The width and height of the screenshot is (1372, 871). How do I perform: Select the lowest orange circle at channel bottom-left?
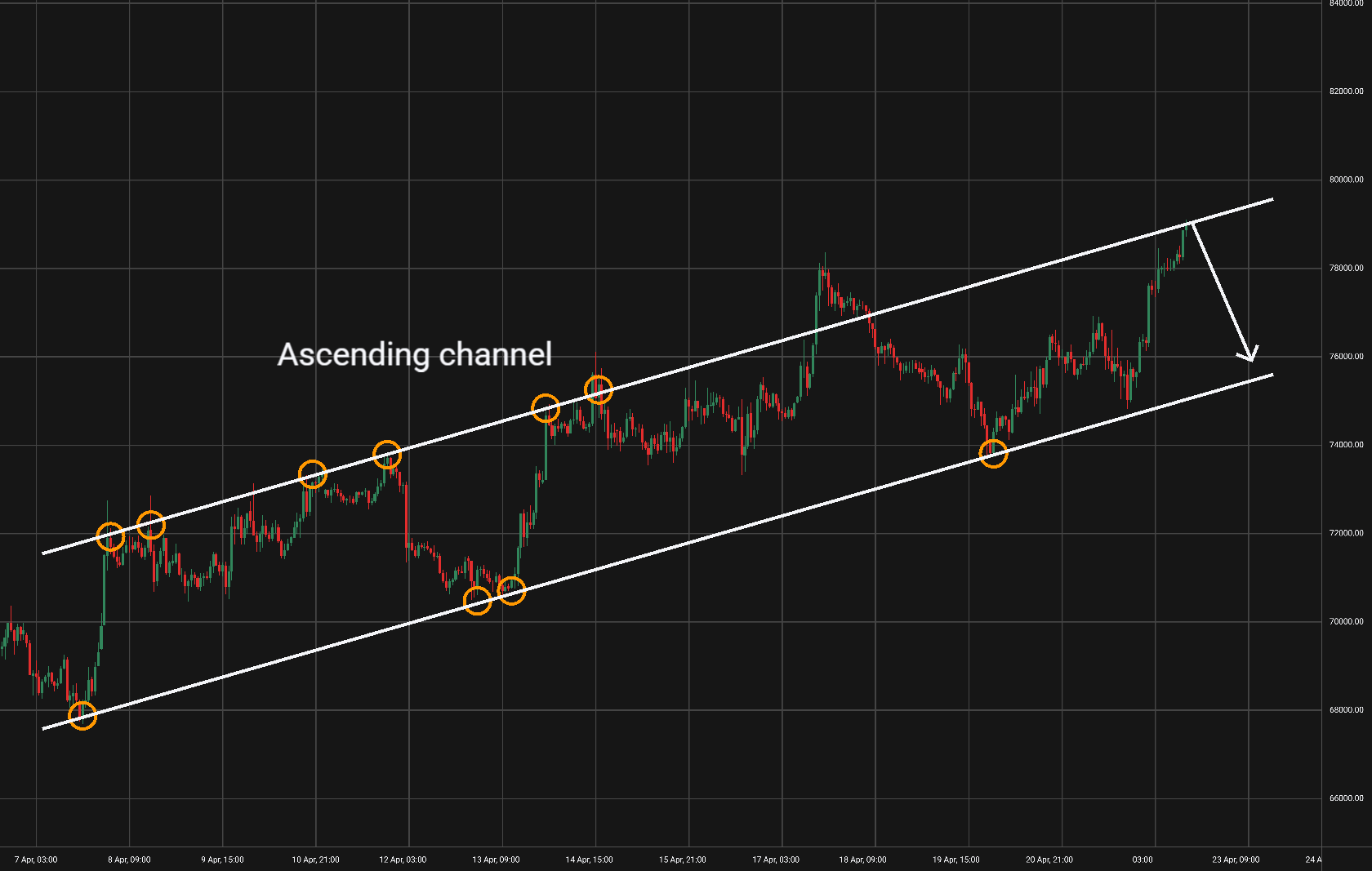point(82,716)
